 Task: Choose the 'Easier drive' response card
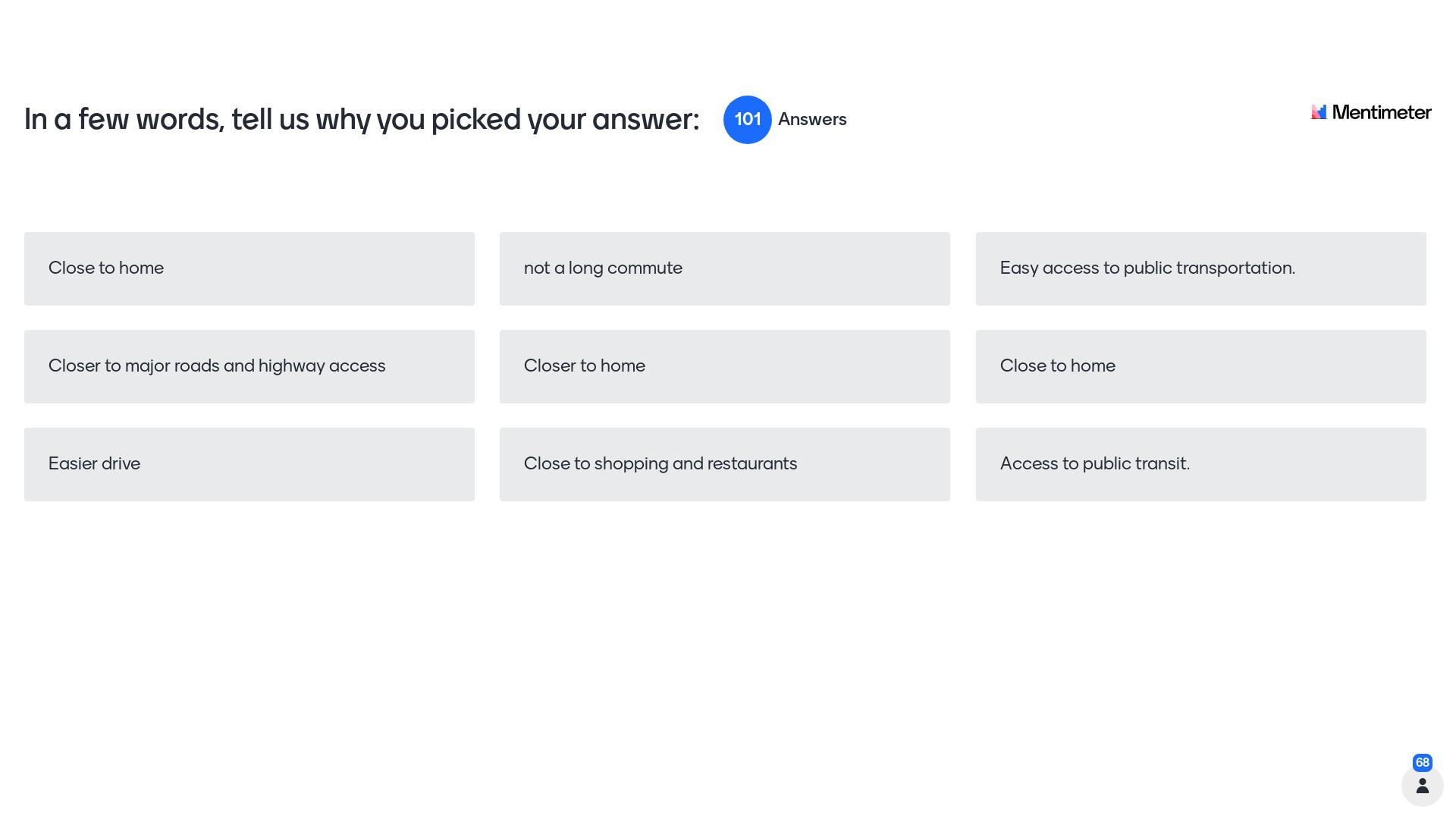pyautogui.click(x=249, y=464)
